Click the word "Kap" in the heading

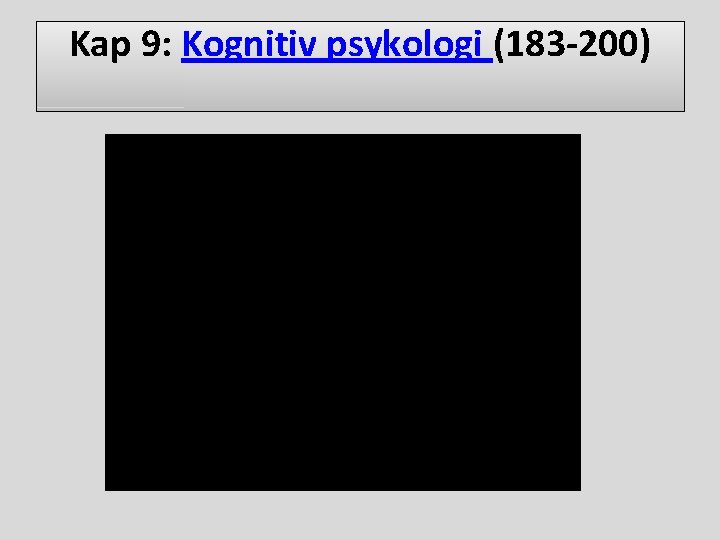[100, 45]
